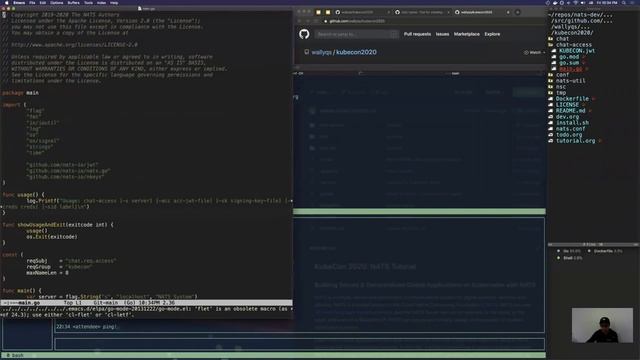Screen dimensions: 640x360
Task: Open the Help menu
Action: tap(114, 2)
